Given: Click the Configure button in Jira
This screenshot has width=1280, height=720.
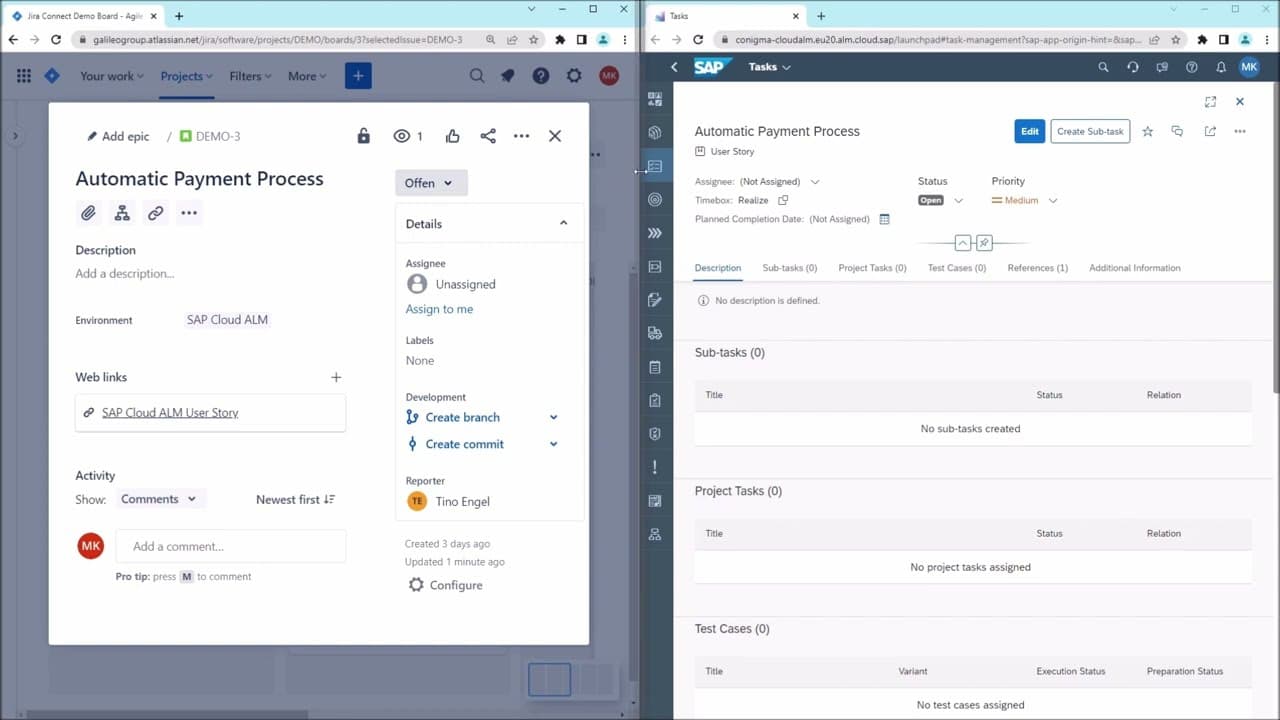Looking at the screenshot, I should pyautogui.click(x=446, y=585).
